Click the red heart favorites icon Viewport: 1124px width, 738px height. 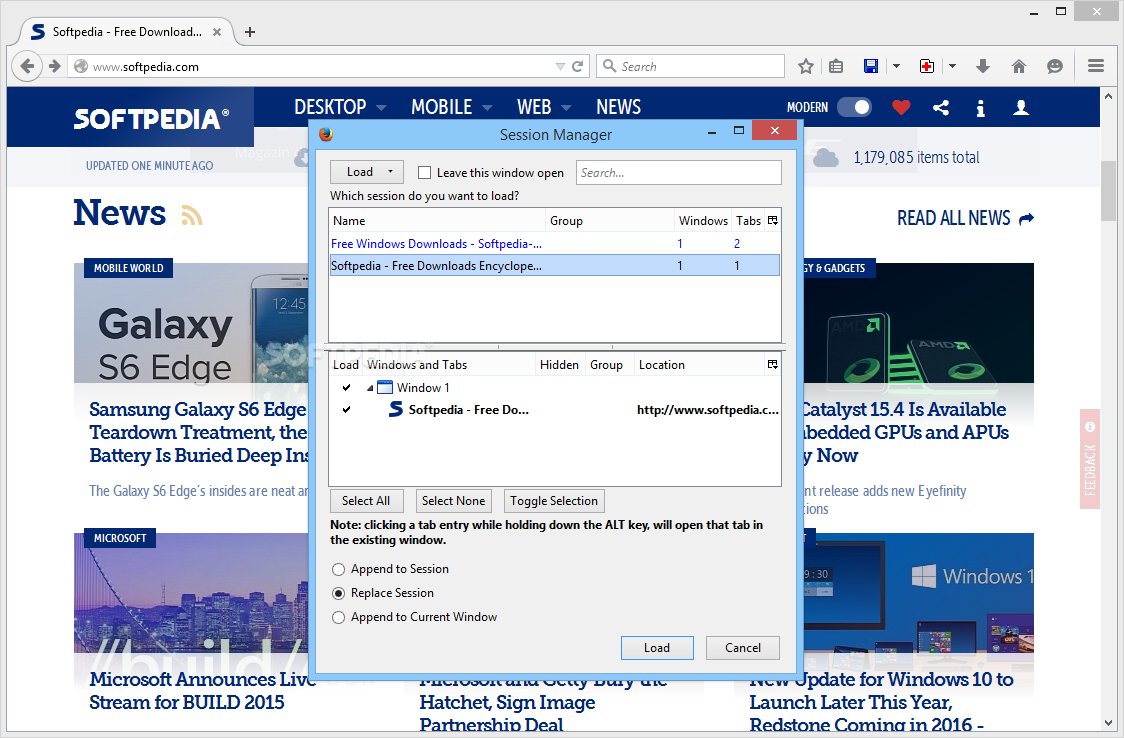tap(901, 107)
